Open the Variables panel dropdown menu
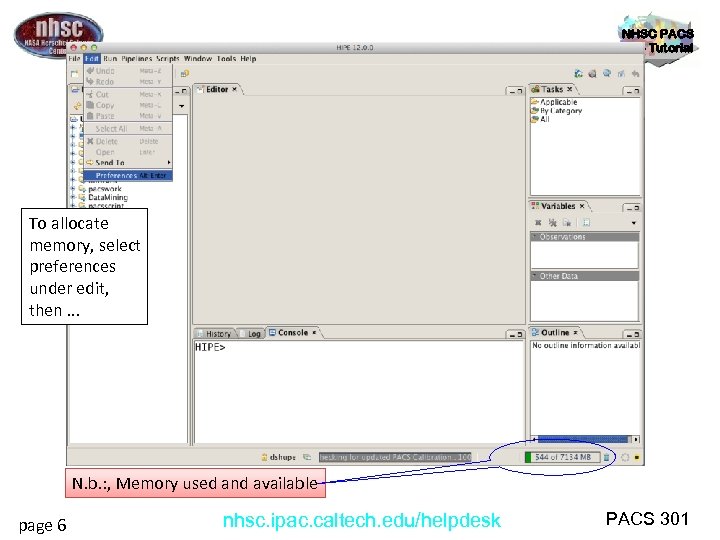This screenshot has width=720, height=540. pos(634,223)
